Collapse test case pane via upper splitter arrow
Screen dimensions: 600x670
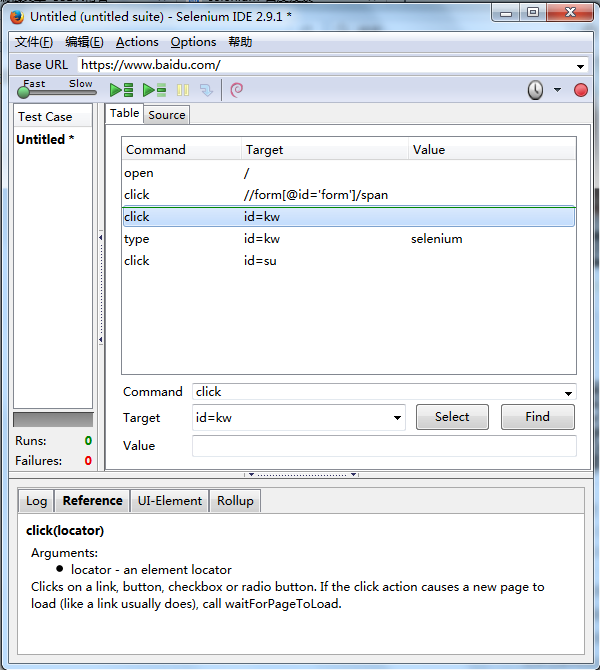click(x=101, y=237)
